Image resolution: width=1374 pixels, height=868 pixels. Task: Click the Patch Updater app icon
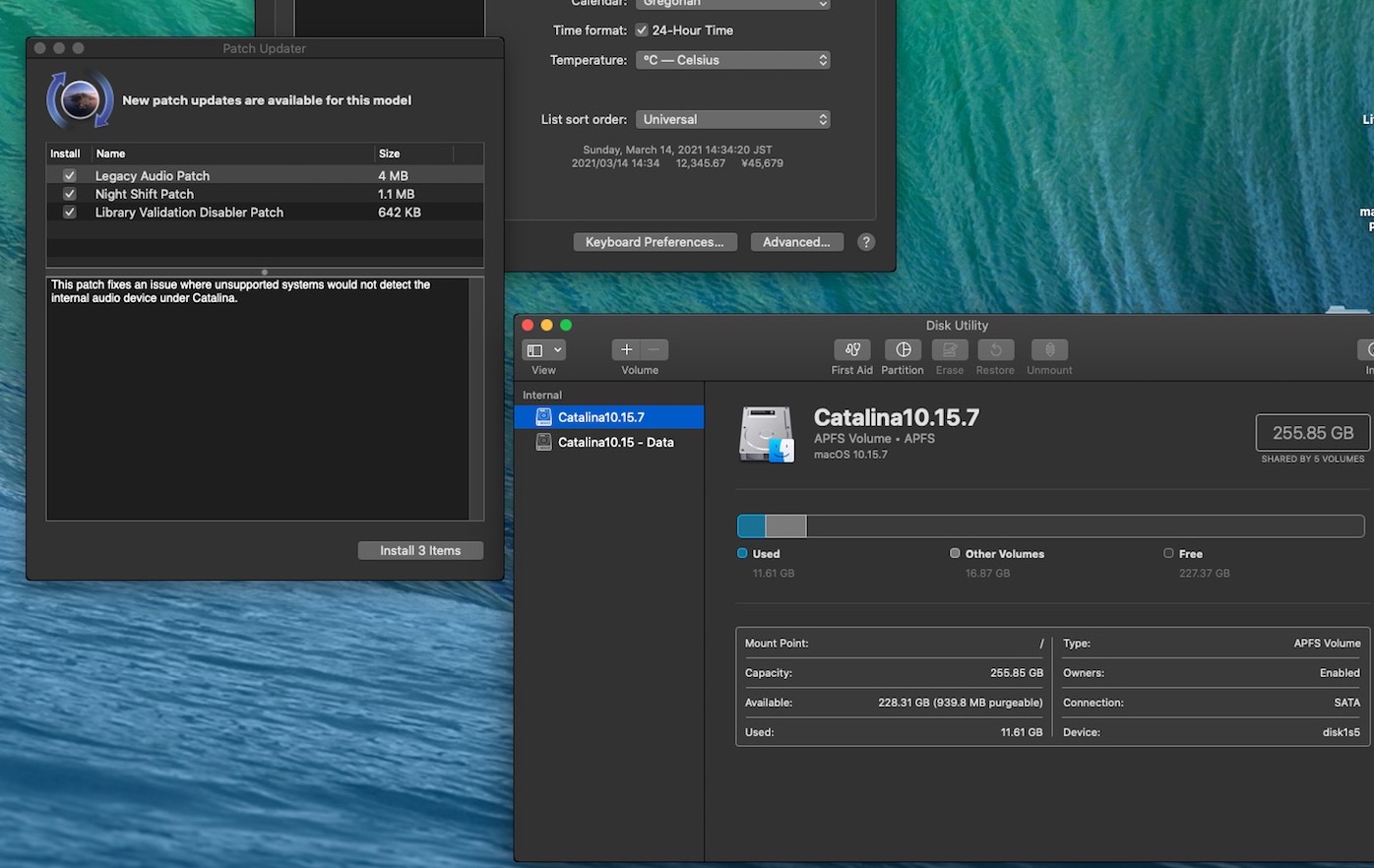click(80, 99)
